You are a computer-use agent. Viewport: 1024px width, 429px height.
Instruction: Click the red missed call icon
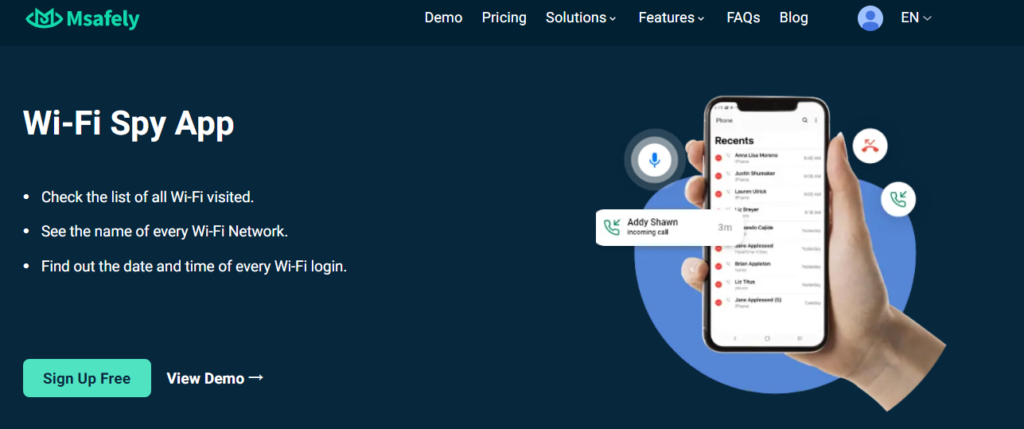tap(870, 146)
